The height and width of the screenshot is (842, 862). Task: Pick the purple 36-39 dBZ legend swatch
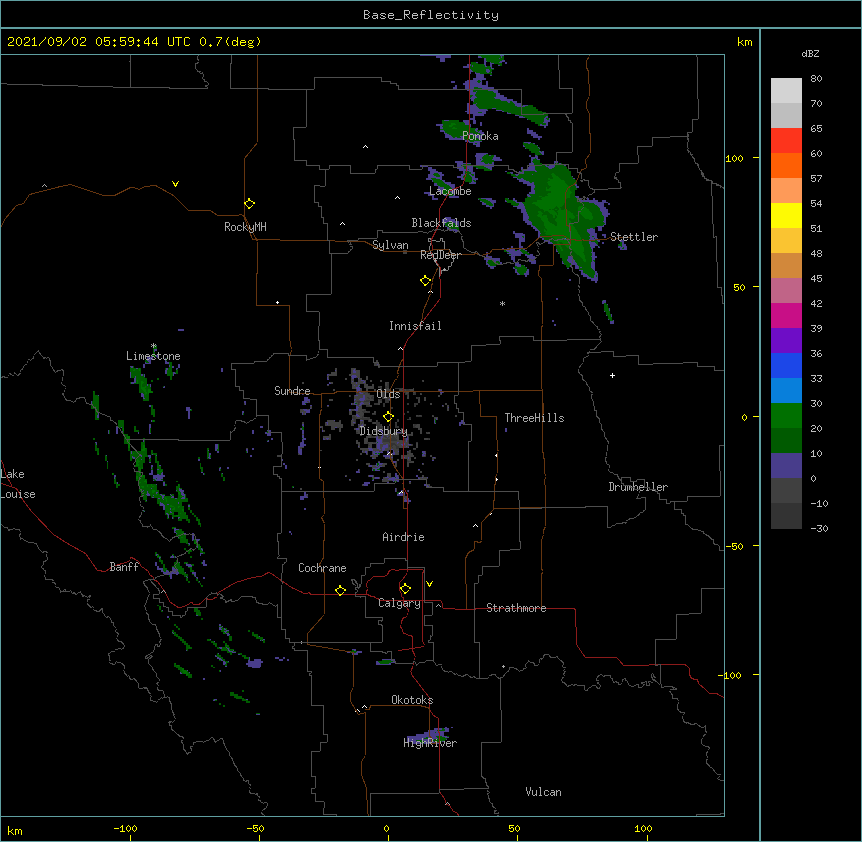(786, 341)
